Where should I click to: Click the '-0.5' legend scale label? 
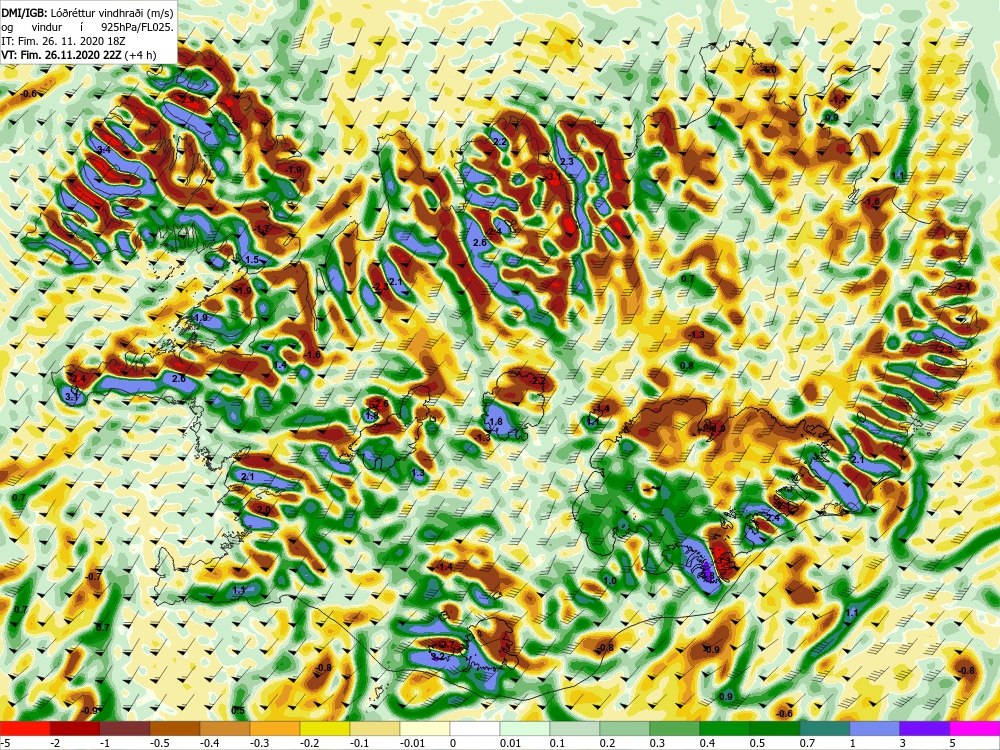point(158,743)
